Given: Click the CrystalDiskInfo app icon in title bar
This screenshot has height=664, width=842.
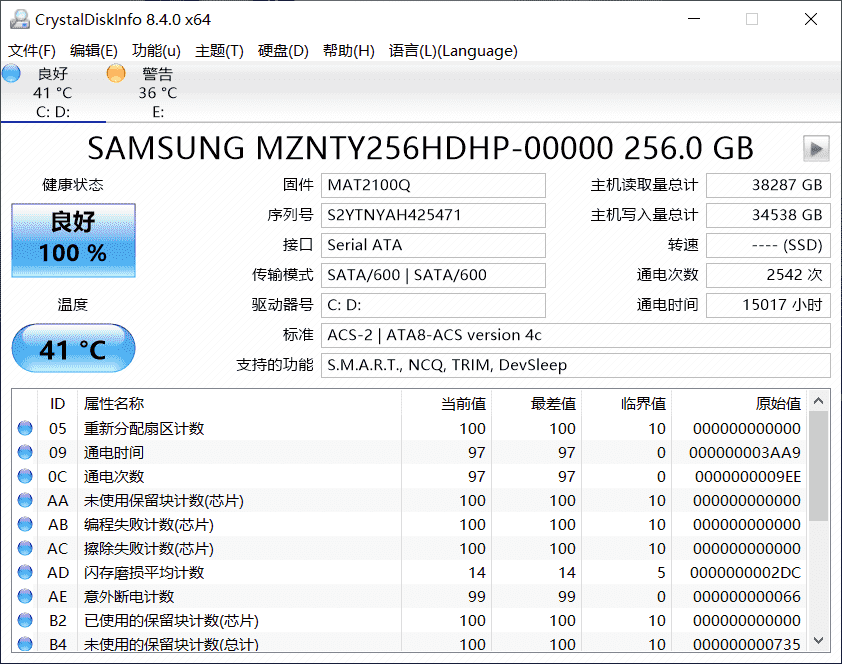Looking at the screenshot, I should pos(20,20).
